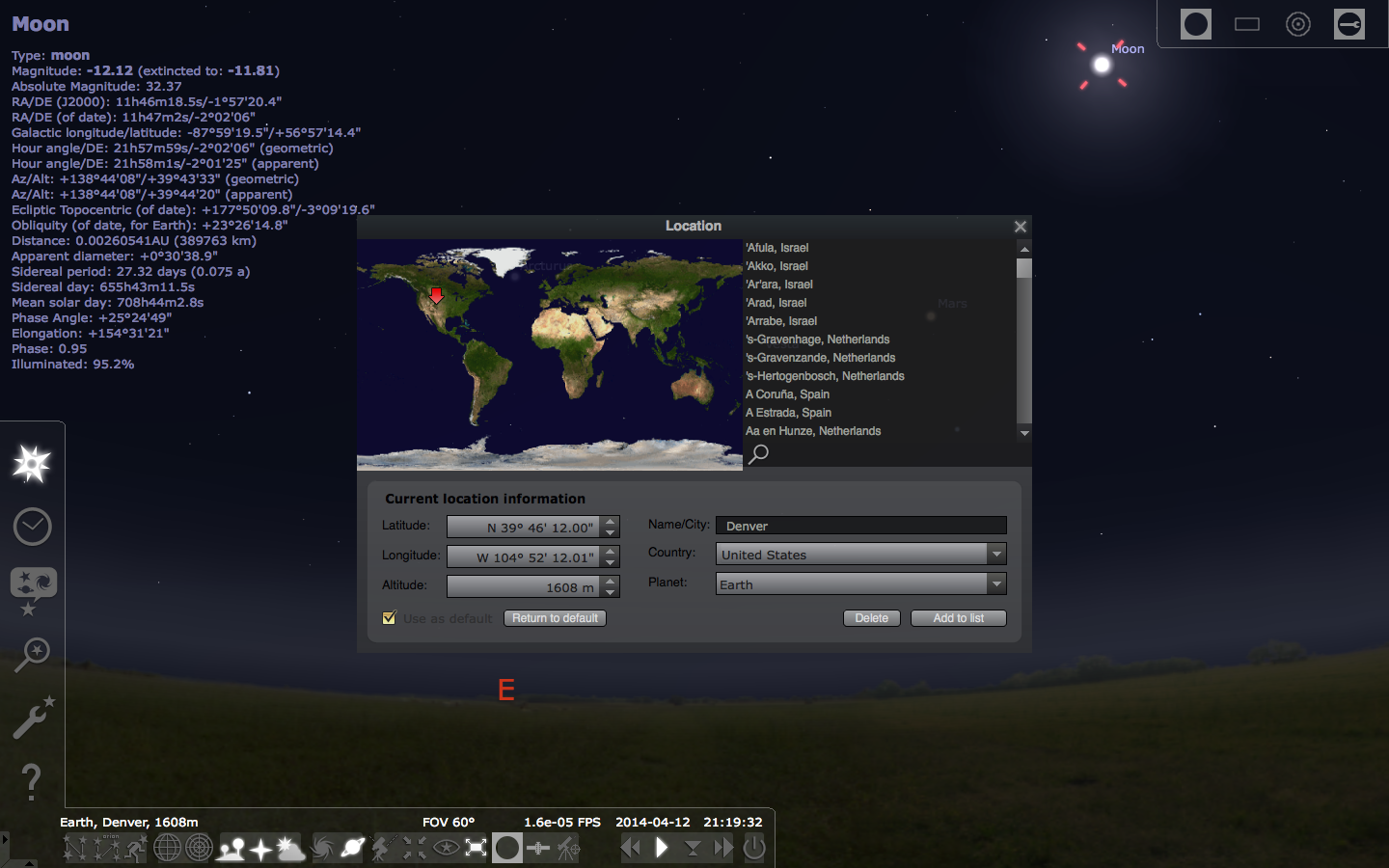Increase time speed with fast-forward button
This screenshot has height=868, width=1389.
coord(723,848)
